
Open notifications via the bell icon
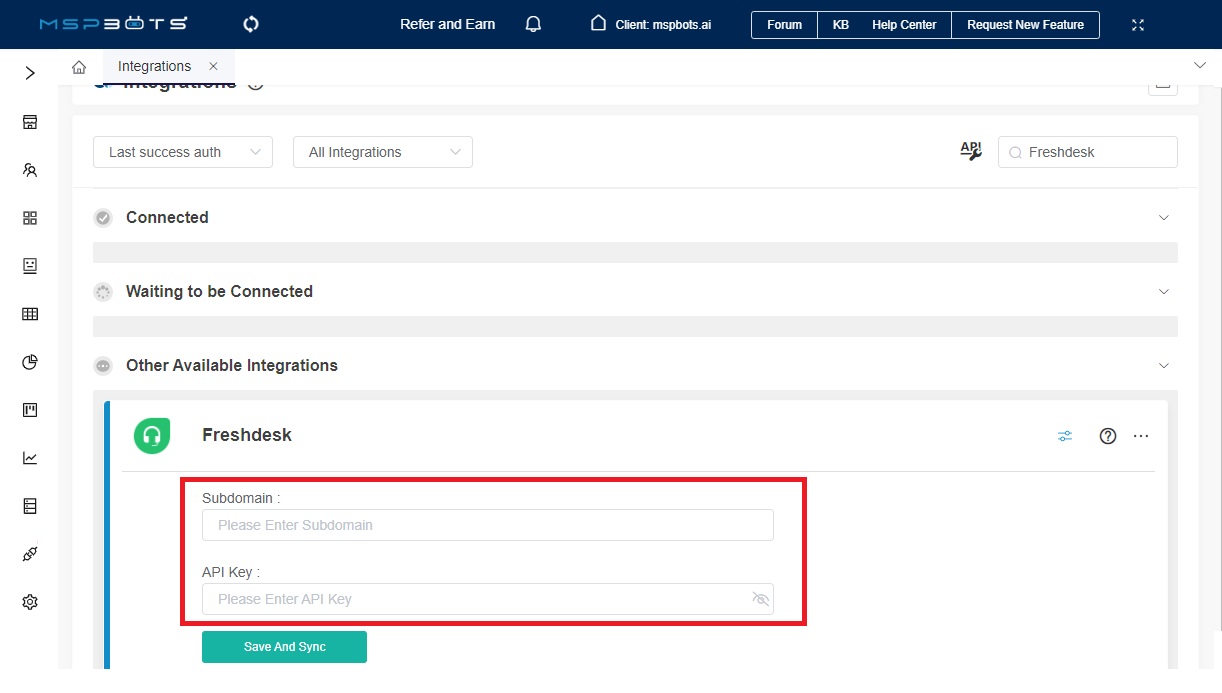coord(533,24)
